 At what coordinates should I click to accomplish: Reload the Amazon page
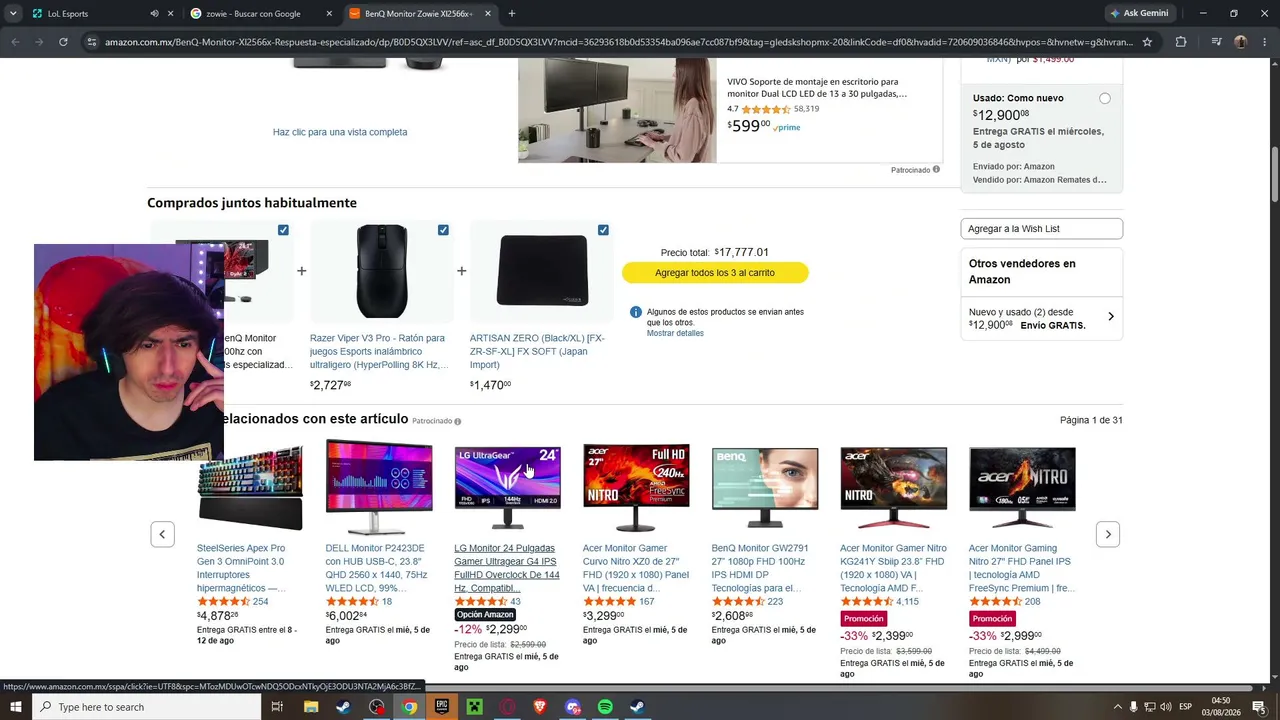tap(63, 42)
